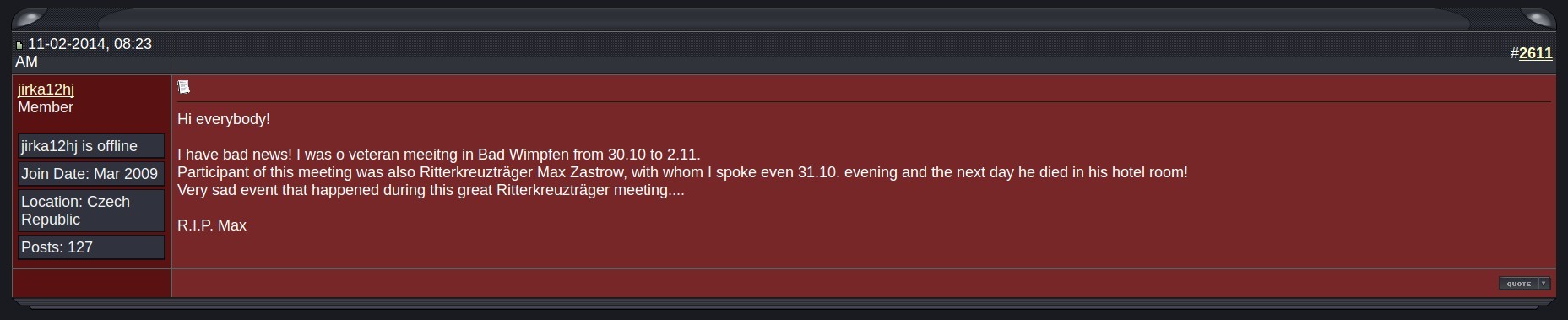Image resolution: width=1568 pixels, height=320 pixels.
Task: Click the 'Posts: 127' counter box
Action: point(91,247)
